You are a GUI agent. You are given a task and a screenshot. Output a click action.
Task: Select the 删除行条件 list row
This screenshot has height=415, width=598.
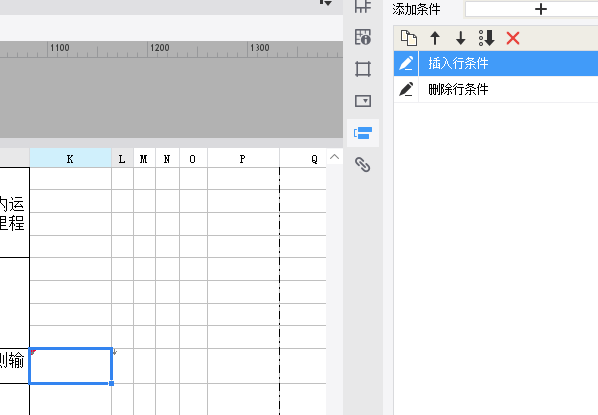(x=496, y=89)
